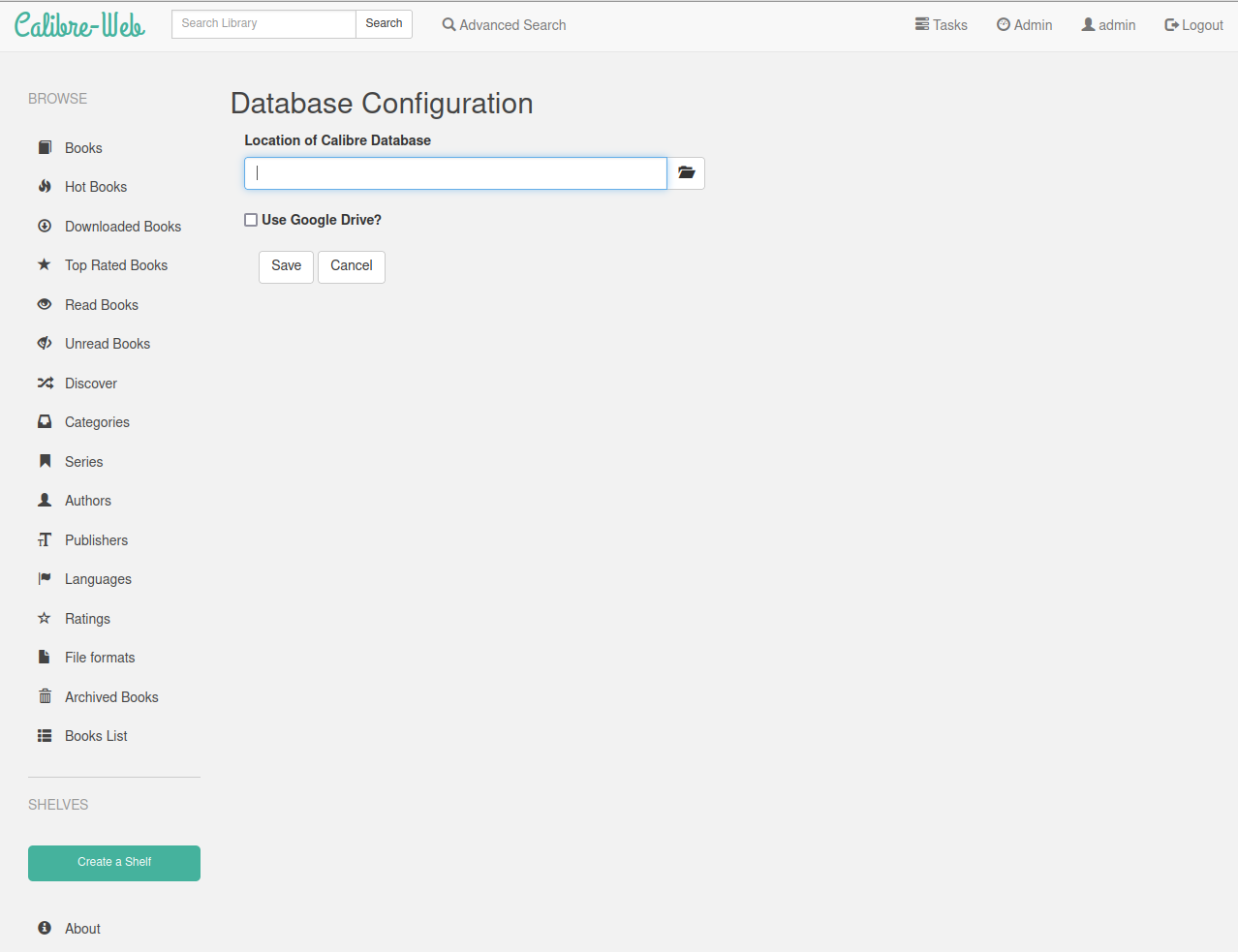Click the Logout arrow icon
This screenshot has height=952, width=1238.
pos(1171,24)
